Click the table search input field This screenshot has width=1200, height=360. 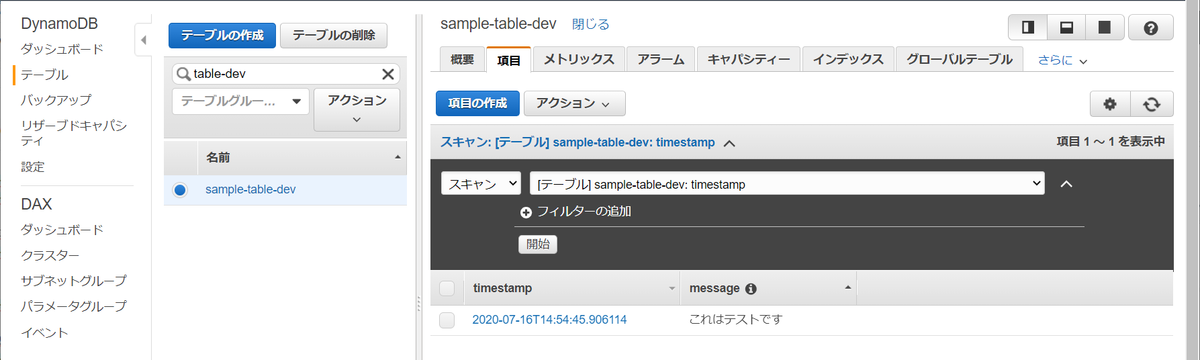click(286, 74)
